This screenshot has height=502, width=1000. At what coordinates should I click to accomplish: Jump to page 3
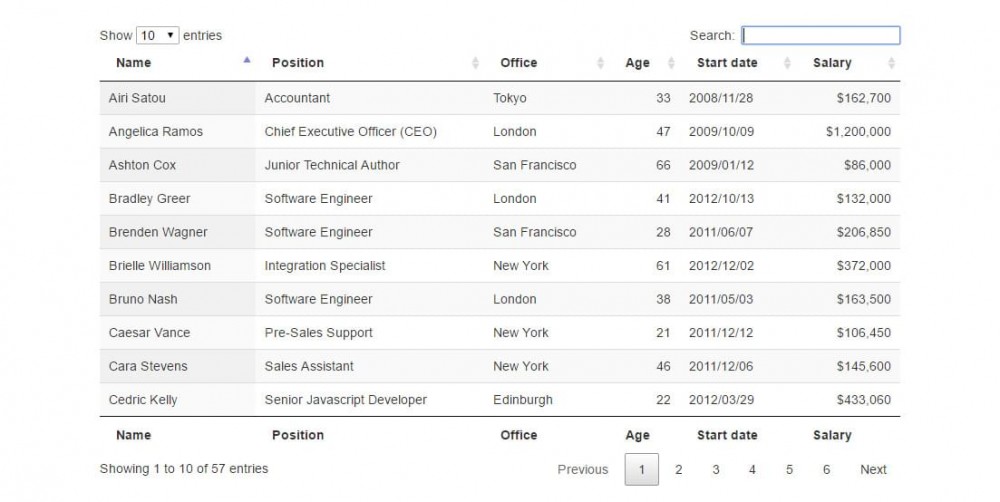(715, 469)
